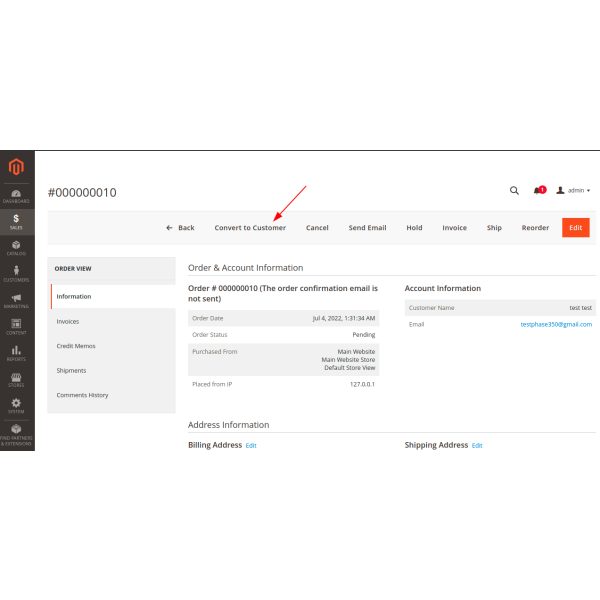The image size is (600, 600).
Task: Edit the Billing Address
Action: point(251,445)
